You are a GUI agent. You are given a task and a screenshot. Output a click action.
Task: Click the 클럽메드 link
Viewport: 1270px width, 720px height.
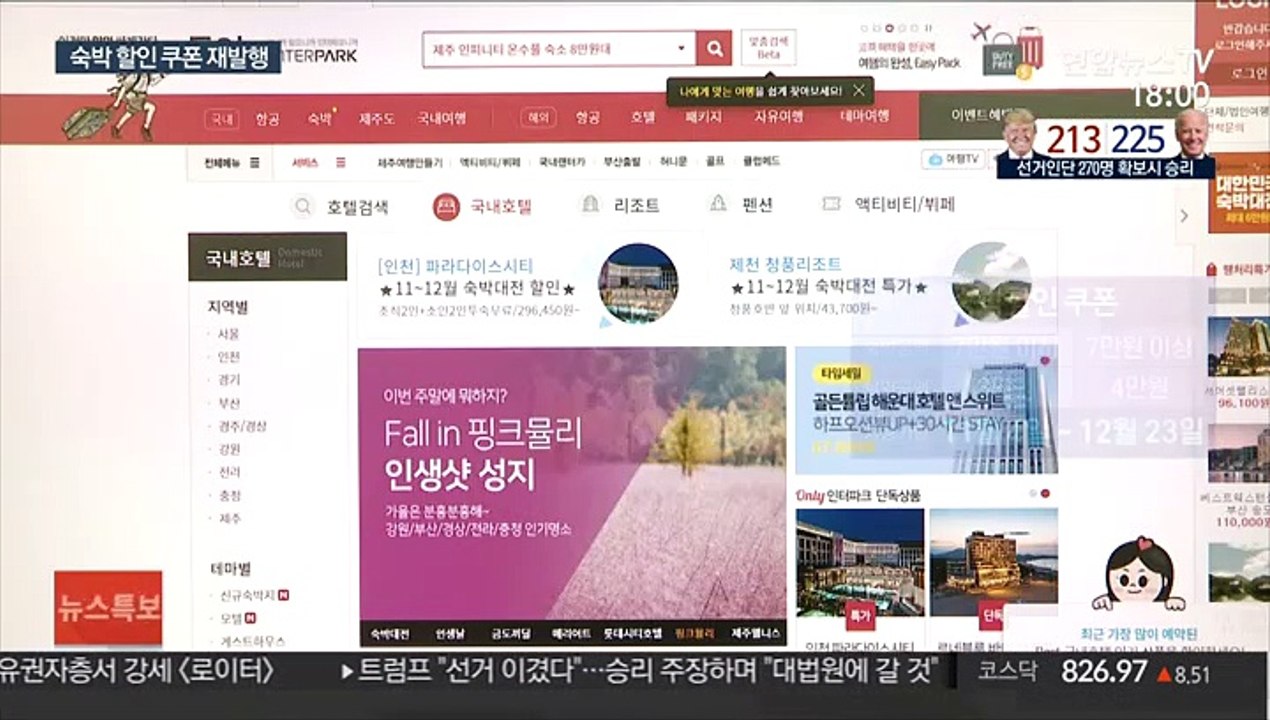coord(760,162)
